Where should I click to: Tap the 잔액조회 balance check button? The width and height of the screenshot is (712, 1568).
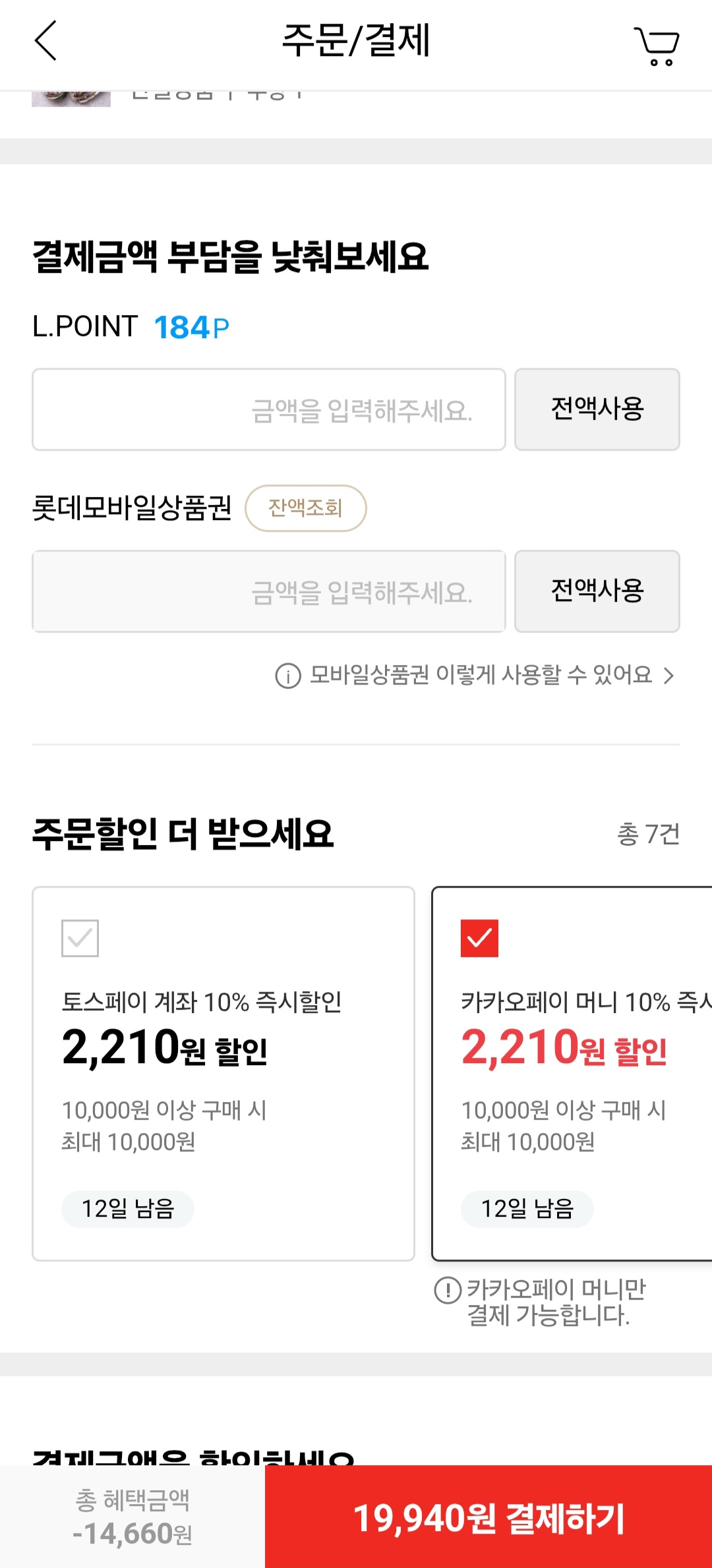coord(305,508)
